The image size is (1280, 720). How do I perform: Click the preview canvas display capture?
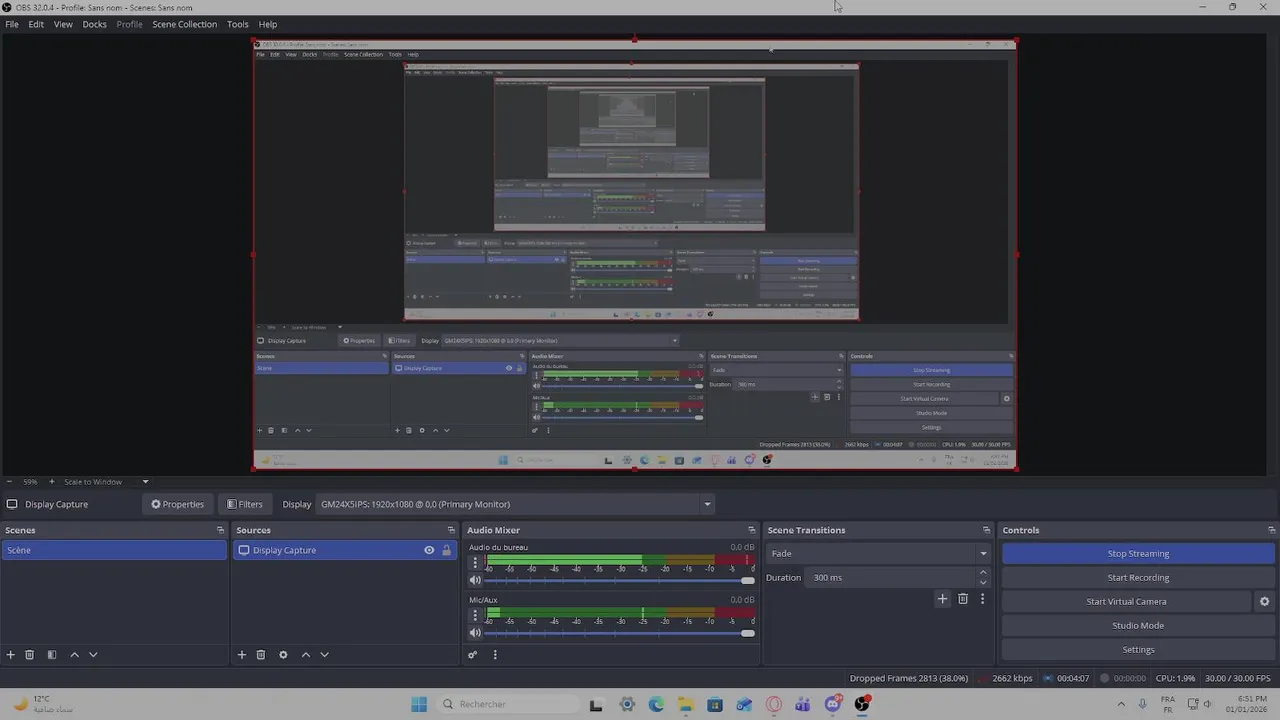click(635, 255)
